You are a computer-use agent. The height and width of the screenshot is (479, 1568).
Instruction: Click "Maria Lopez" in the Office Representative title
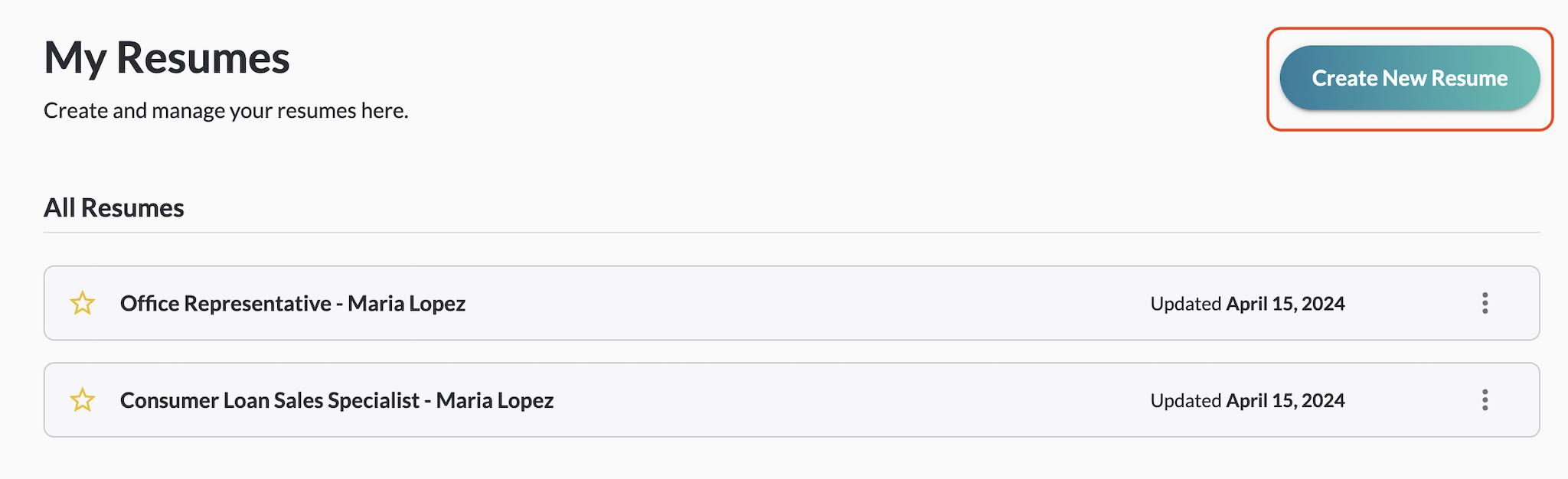(407, 304)
